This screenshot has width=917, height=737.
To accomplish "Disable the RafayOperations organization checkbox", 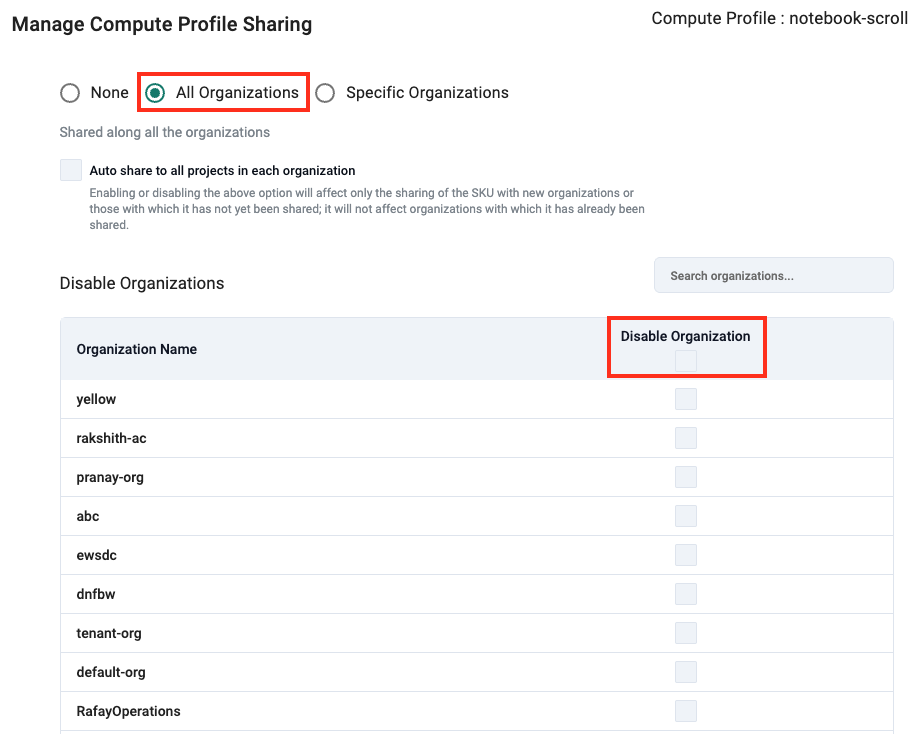I will point(686,711).
